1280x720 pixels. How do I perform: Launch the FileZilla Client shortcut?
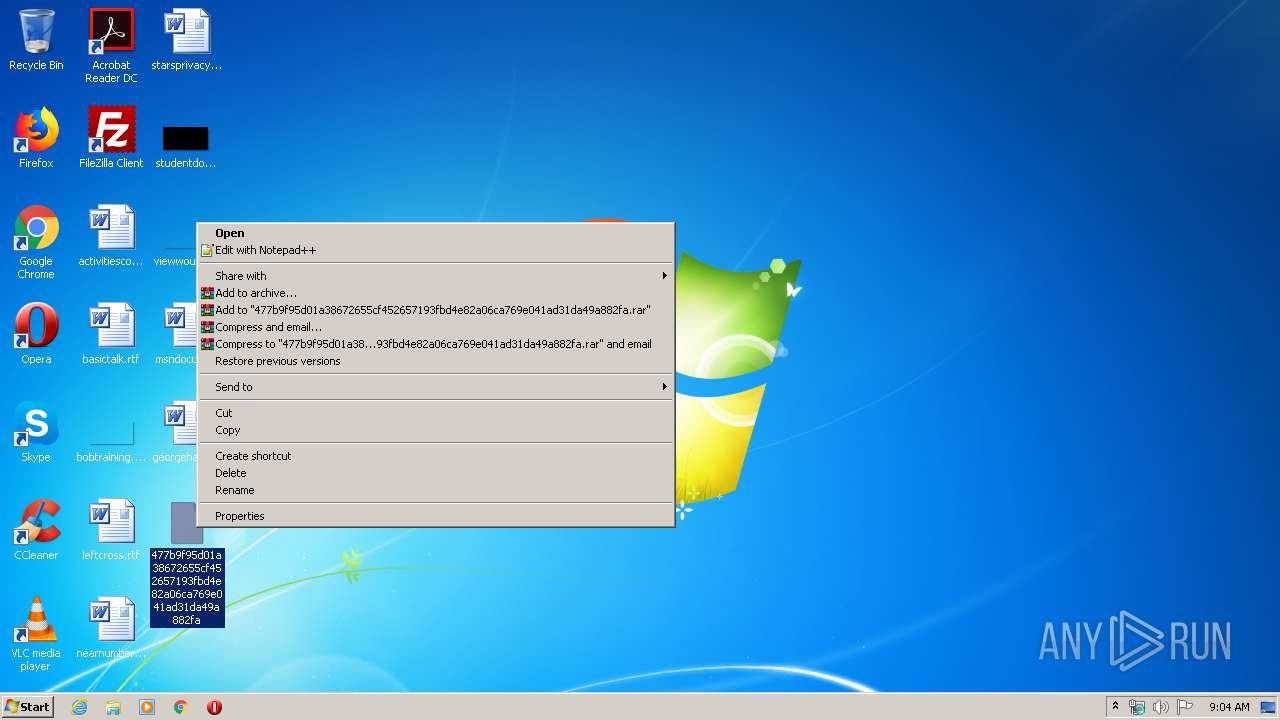111,138
